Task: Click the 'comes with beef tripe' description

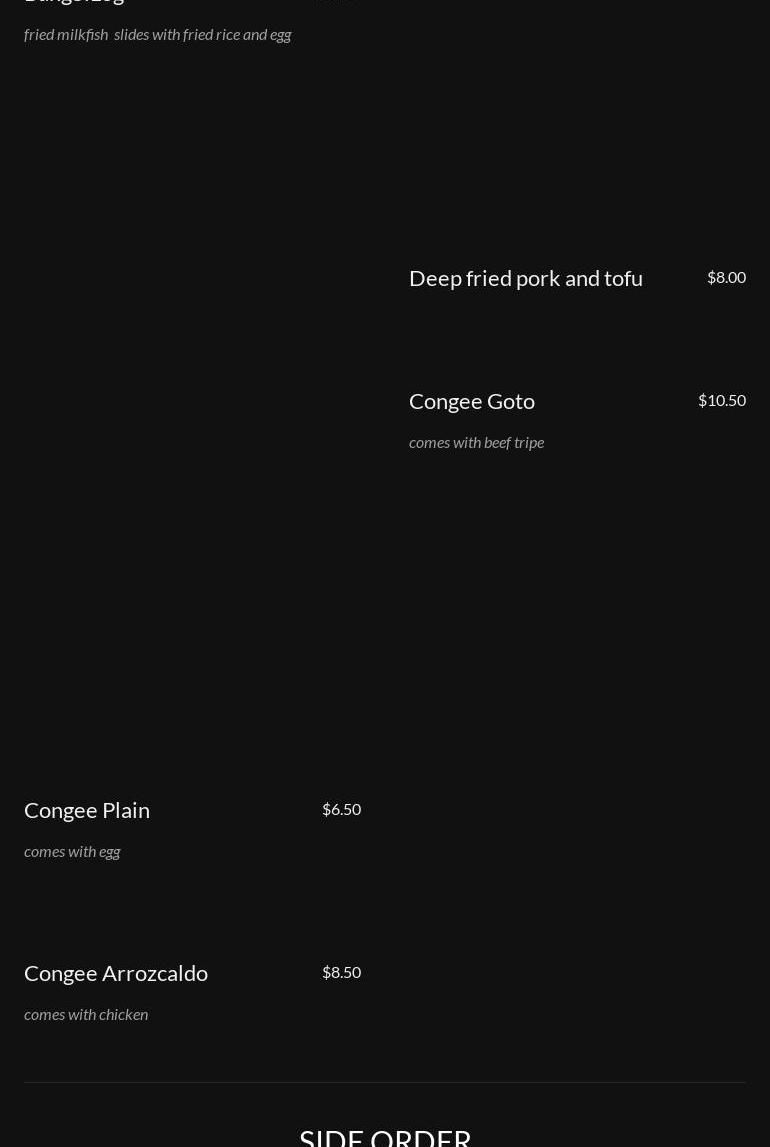Action: tap(476, 443)
